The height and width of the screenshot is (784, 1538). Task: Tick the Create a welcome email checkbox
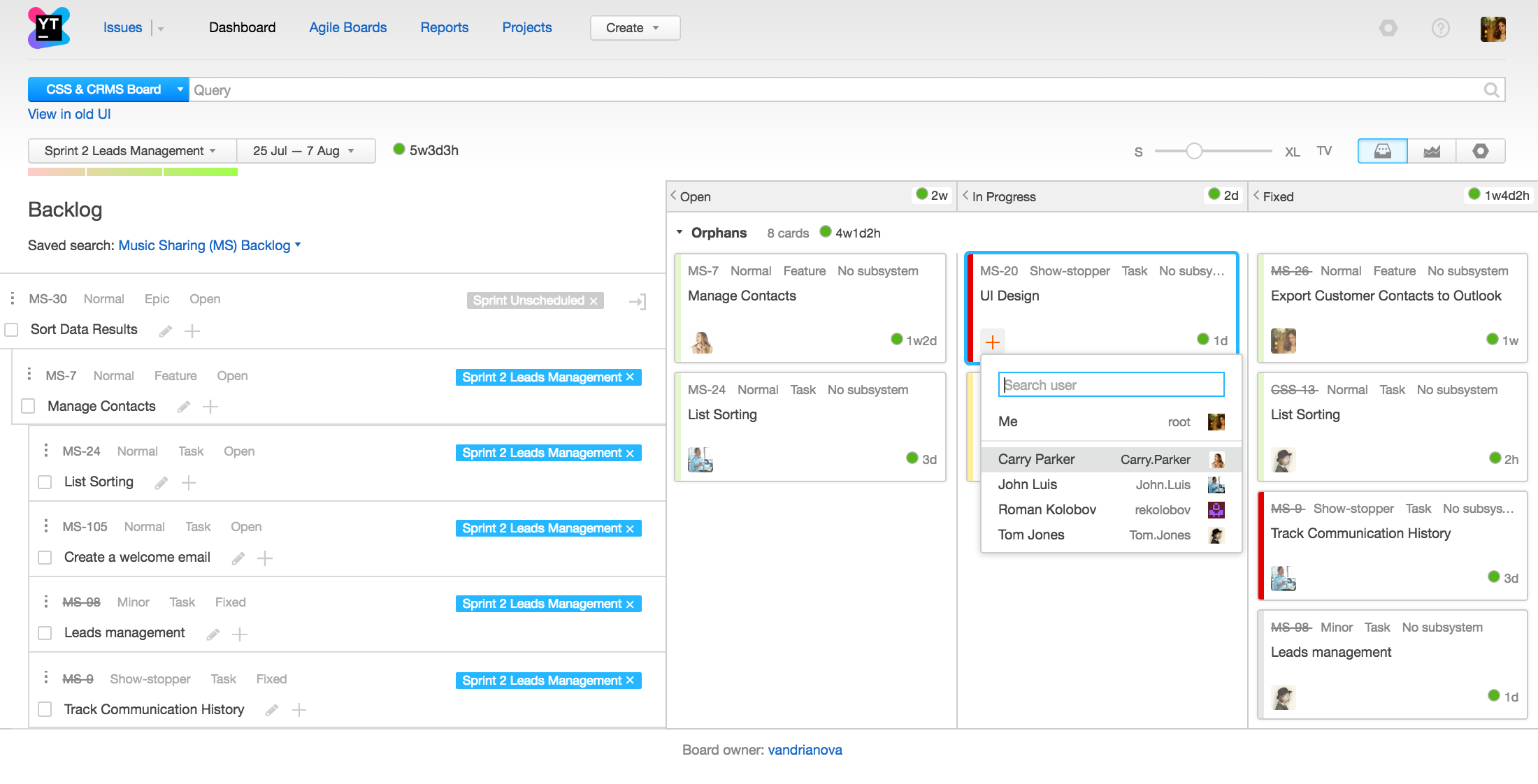pos(45,558)
